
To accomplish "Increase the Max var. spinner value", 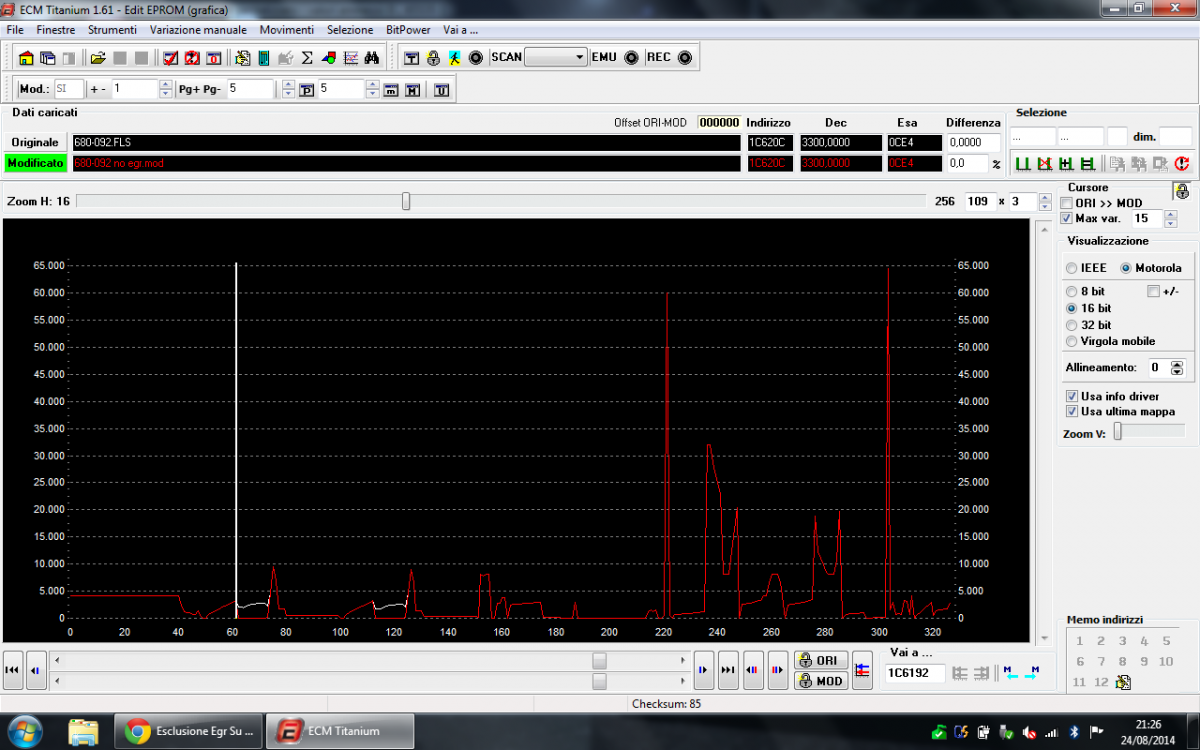I will click(x=1170, y=214).
